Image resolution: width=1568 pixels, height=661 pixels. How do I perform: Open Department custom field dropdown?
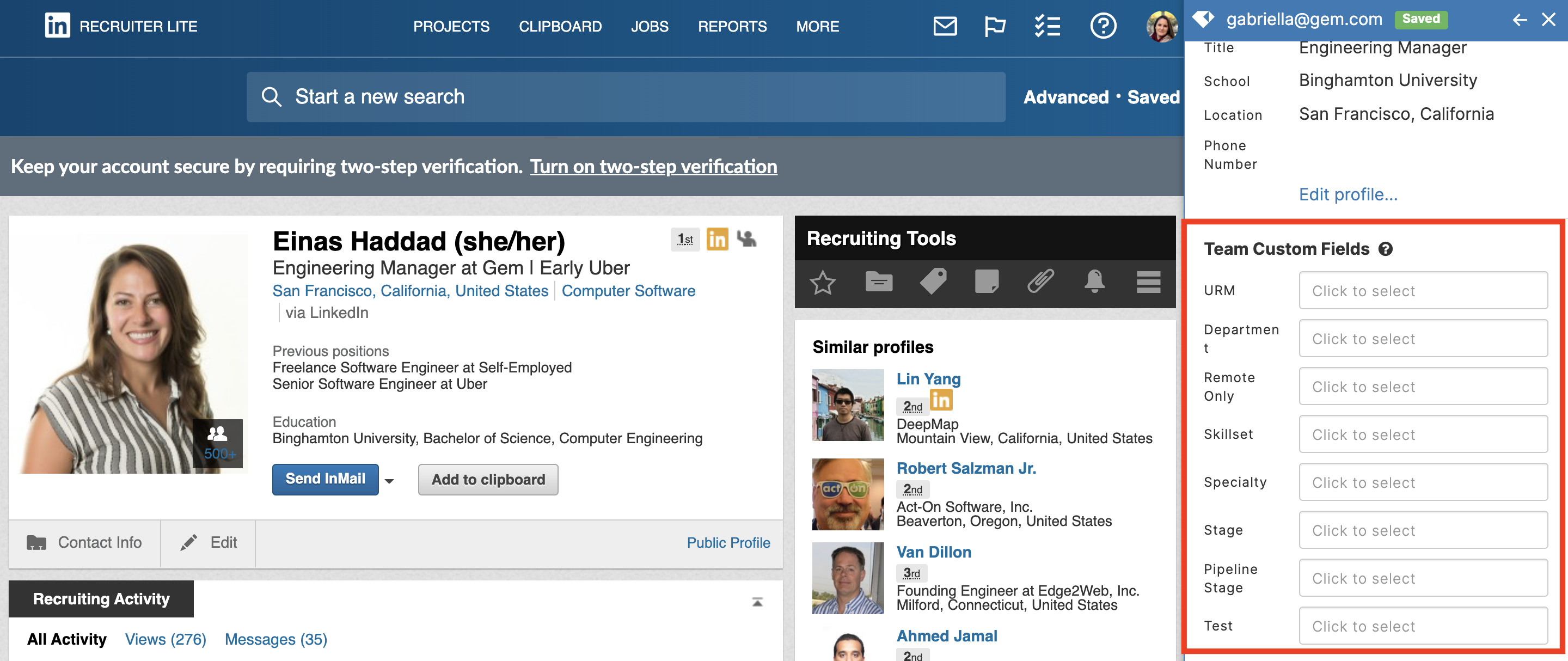(1423, 339)
